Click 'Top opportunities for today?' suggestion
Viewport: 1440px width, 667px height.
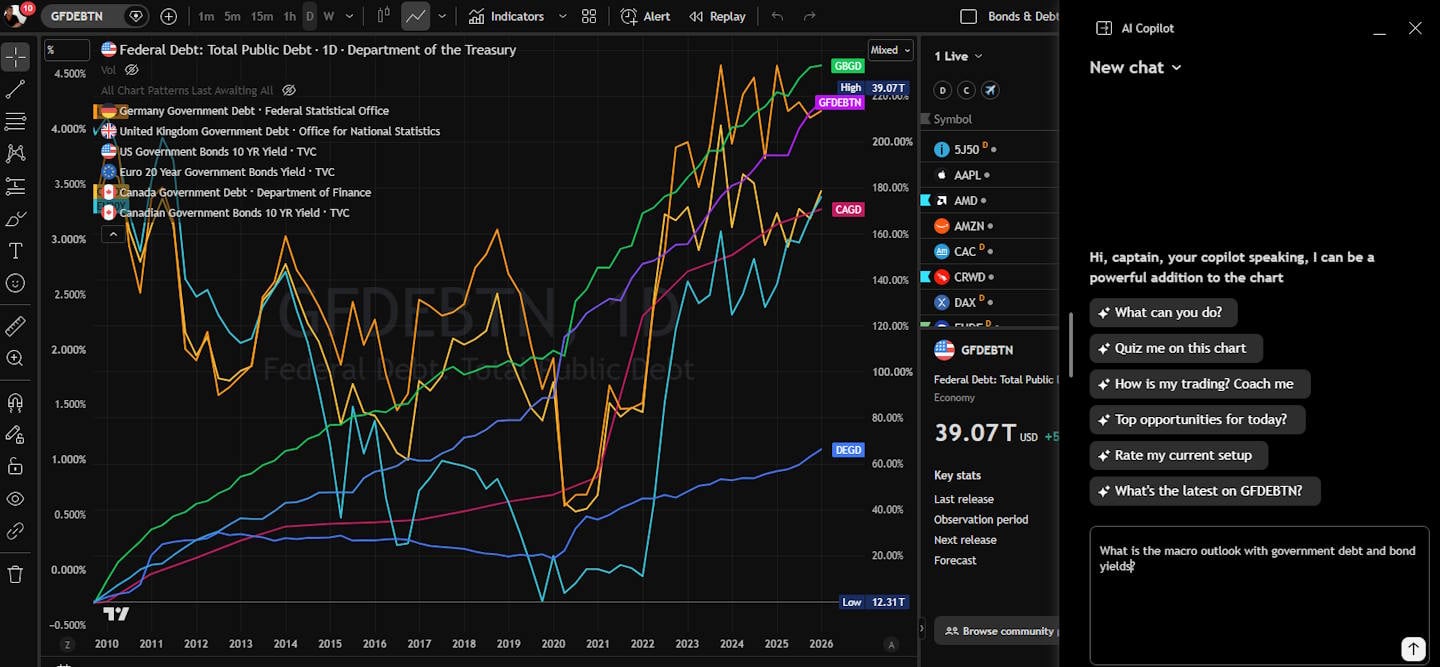(x=1198, y=419)
